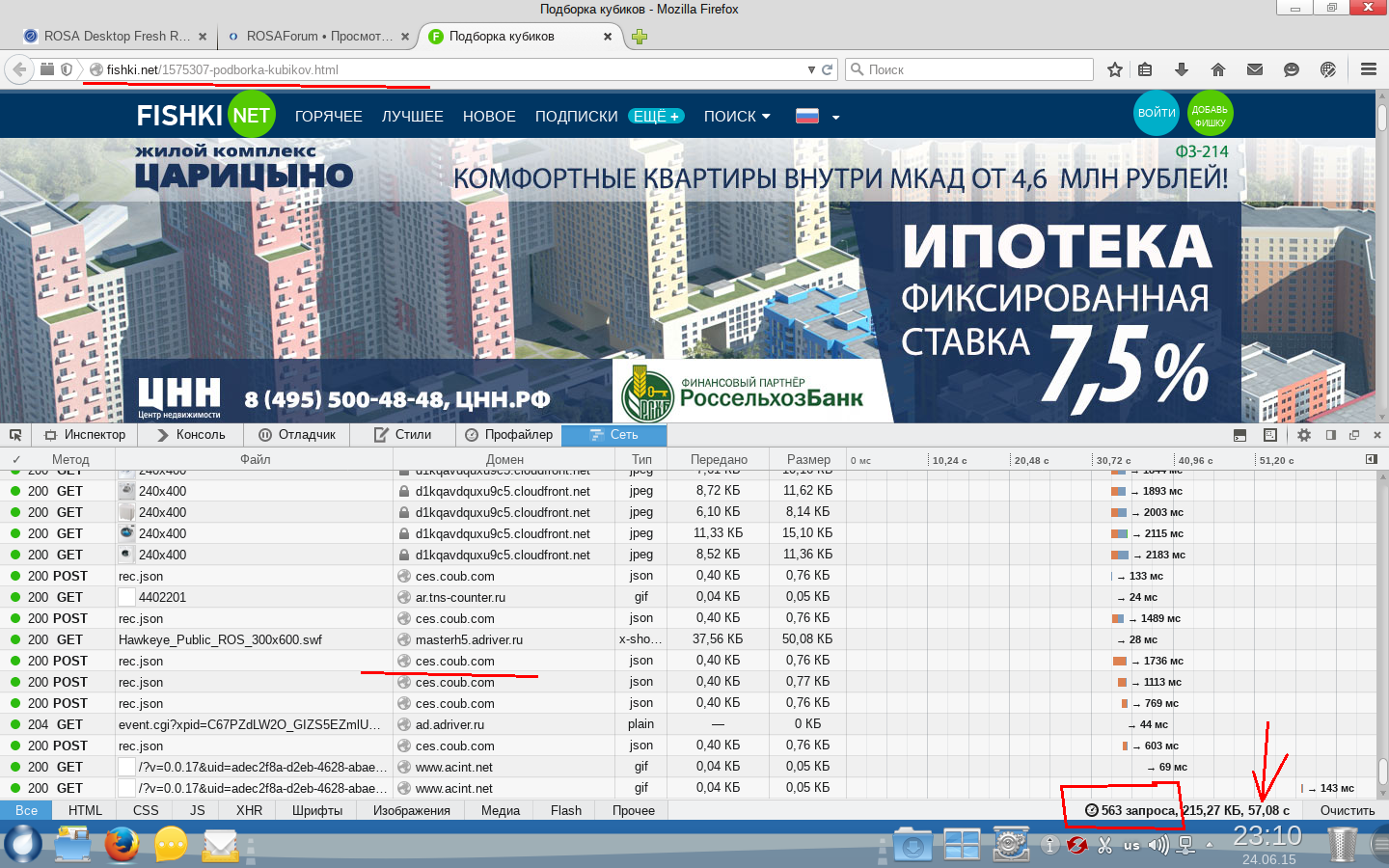Open the ПОИСК dropdown menu
This screenshot has width=1389, height=868.
(x=737, y=117)
